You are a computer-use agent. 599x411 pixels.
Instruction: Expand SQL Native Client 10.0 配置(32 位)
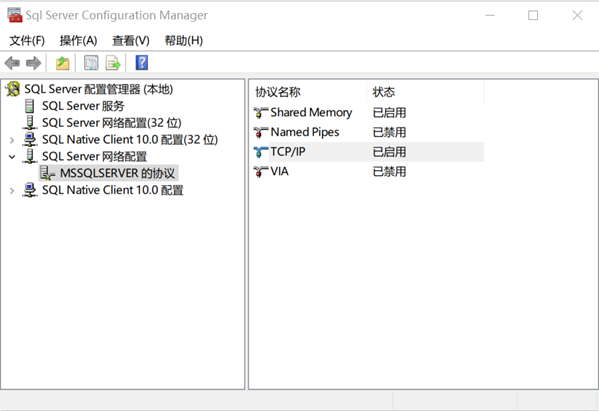click(x=12, y=140)
